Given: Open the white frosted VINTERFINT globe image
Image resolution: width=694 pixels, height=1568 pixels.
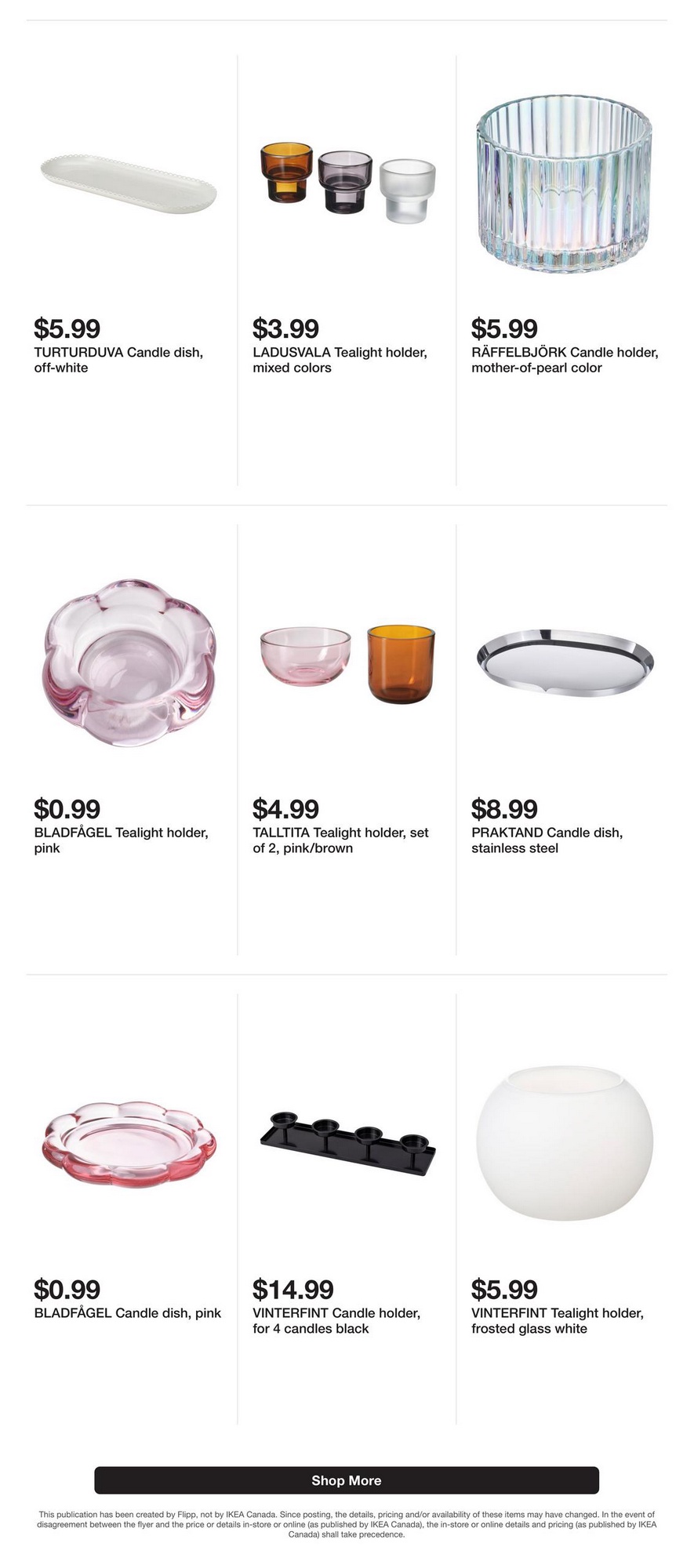Looking at the screenshot, I should point(565,1143).
